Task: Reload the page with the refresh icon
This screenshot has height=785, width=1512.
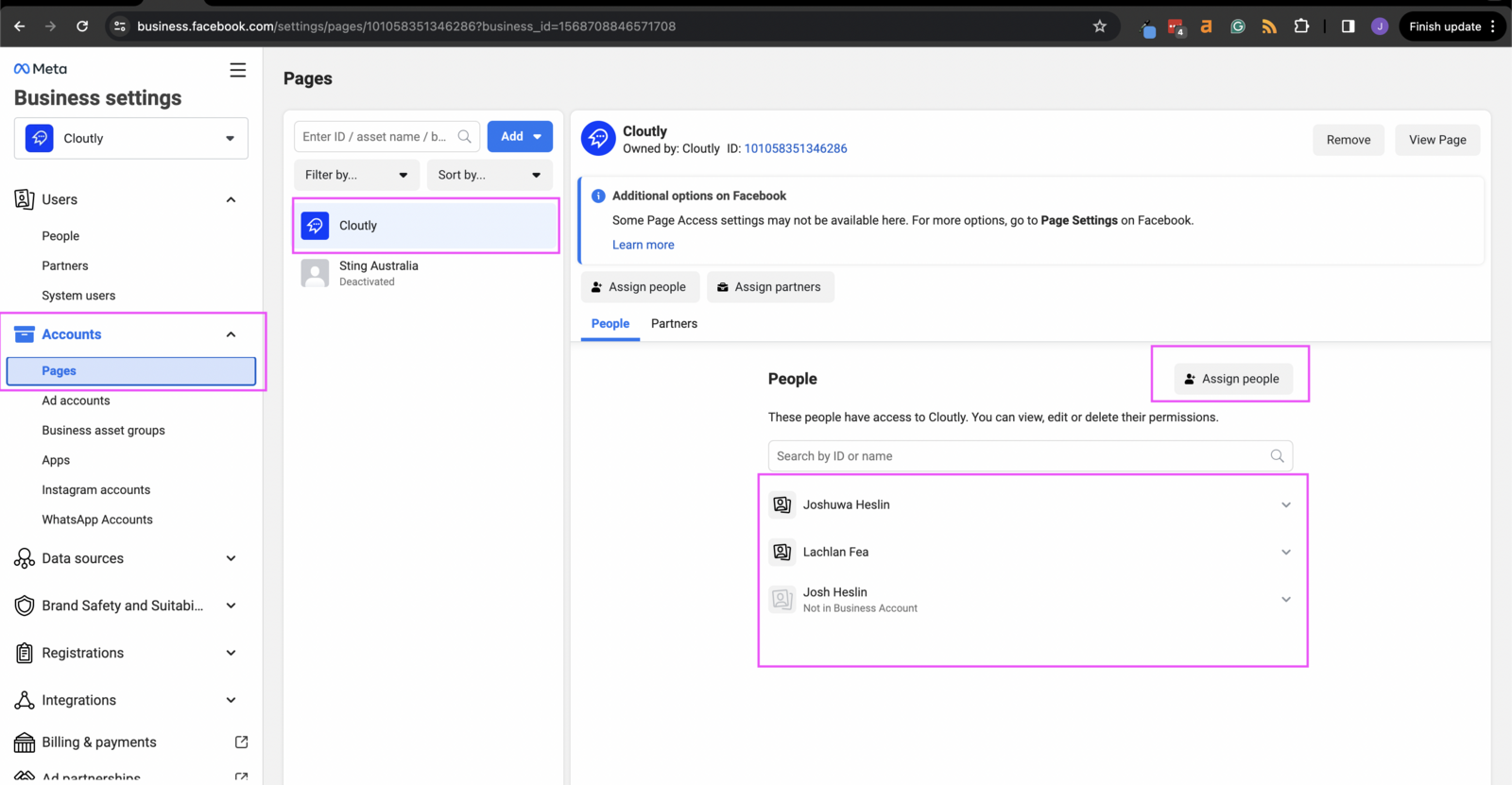Action: [x=82, y=26]
